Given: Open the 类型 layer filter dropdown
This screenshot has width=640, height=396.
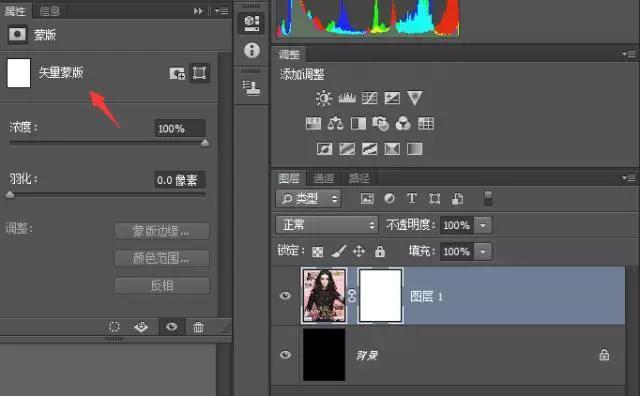Looking at the screenshot, I should tap(309, 199).
